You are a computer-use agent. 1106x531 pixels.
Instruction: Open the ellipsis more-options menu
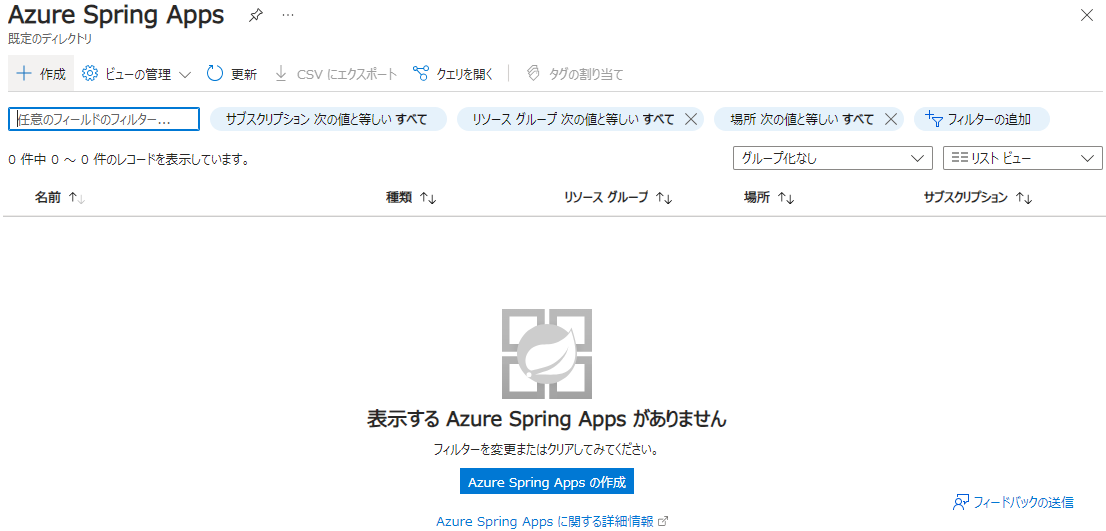[x=288, y=15]
